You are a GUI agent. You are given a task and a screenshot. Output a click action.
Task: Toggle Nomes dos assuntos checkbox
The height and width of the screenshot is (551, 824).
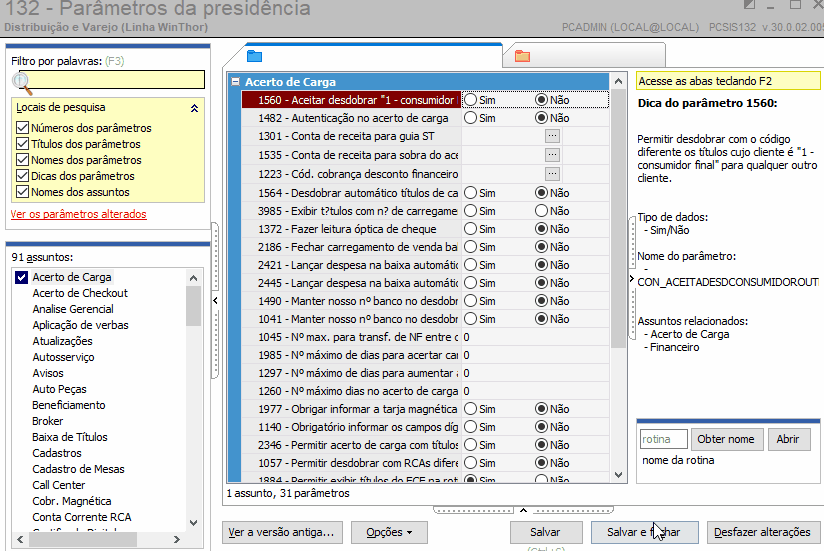coord(22,192)
